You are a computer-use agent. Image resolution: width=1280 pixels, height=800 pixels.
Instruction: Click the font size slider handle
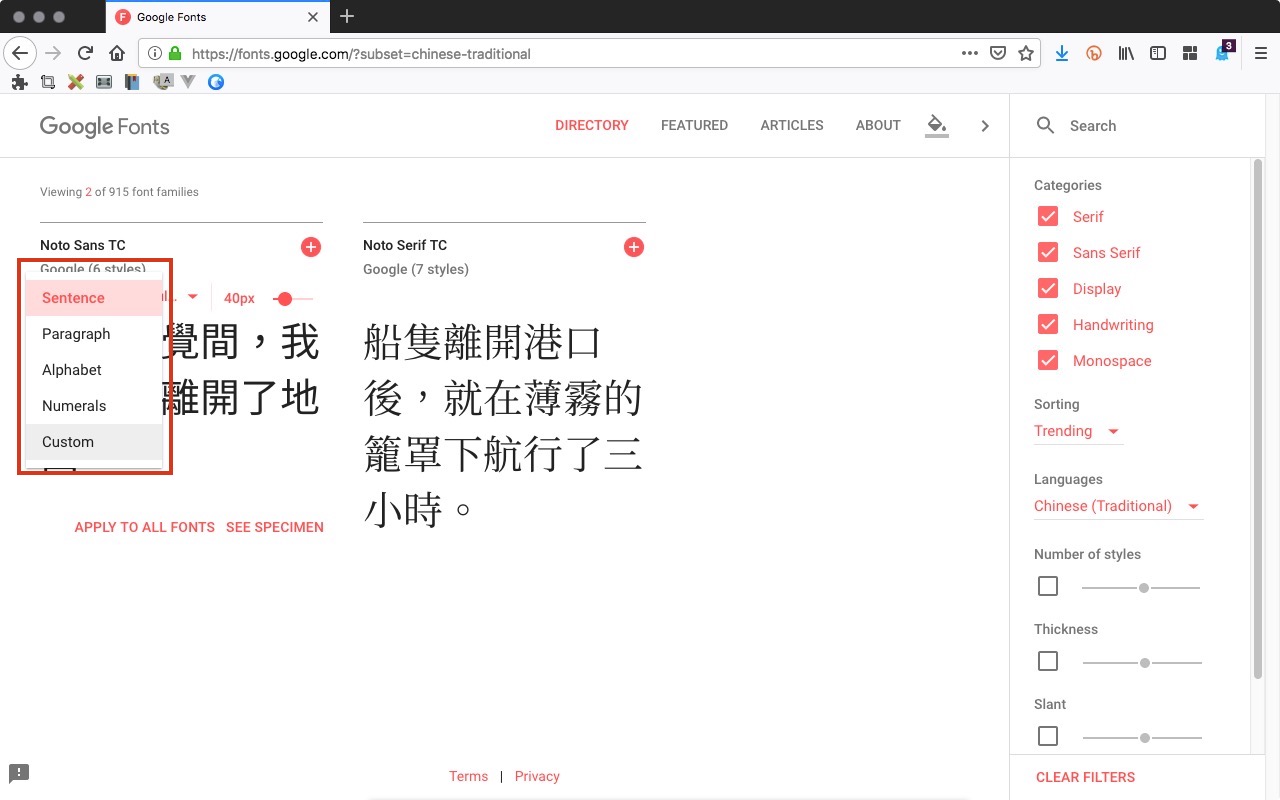tap(285, 298)
